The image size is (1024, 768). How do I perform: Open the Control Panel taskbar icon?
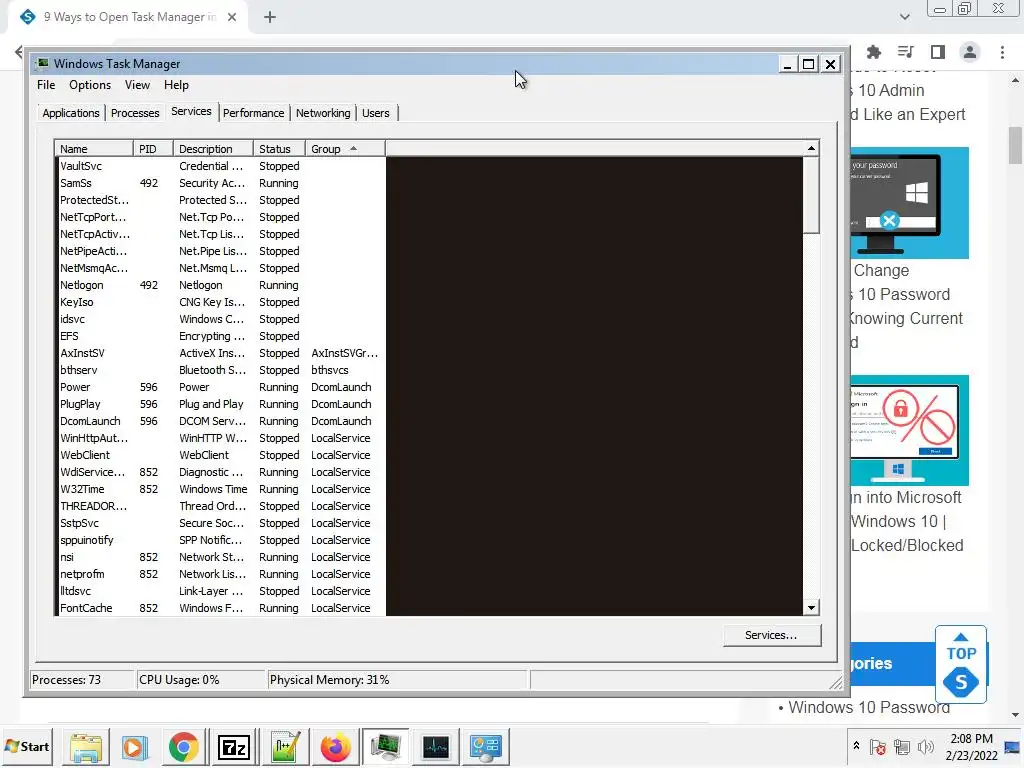tap(485, 747)
